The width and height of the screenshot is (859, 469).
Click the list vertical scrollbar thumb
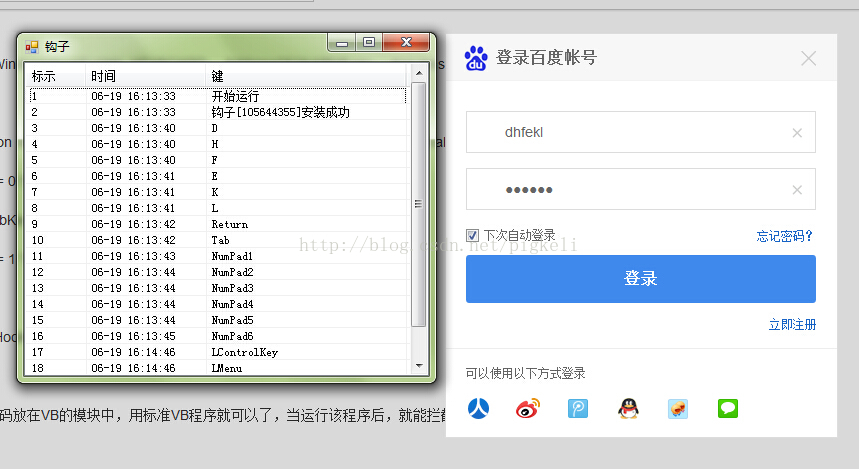tap(419, 204)
